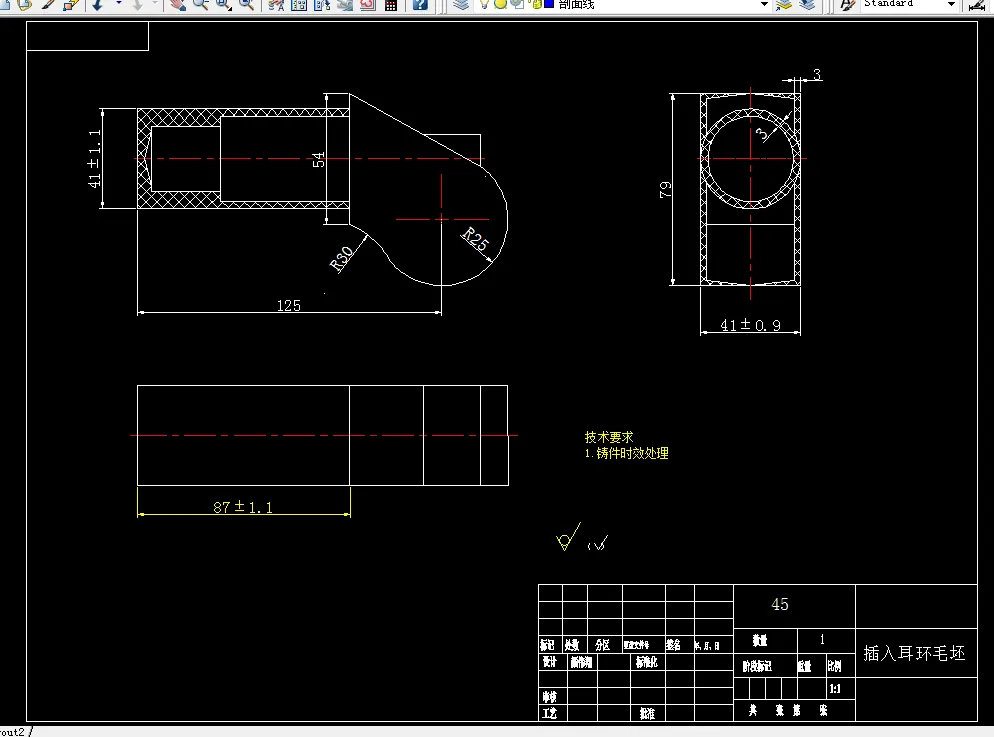Select the 工艺 title block label

tap(549, 713)
